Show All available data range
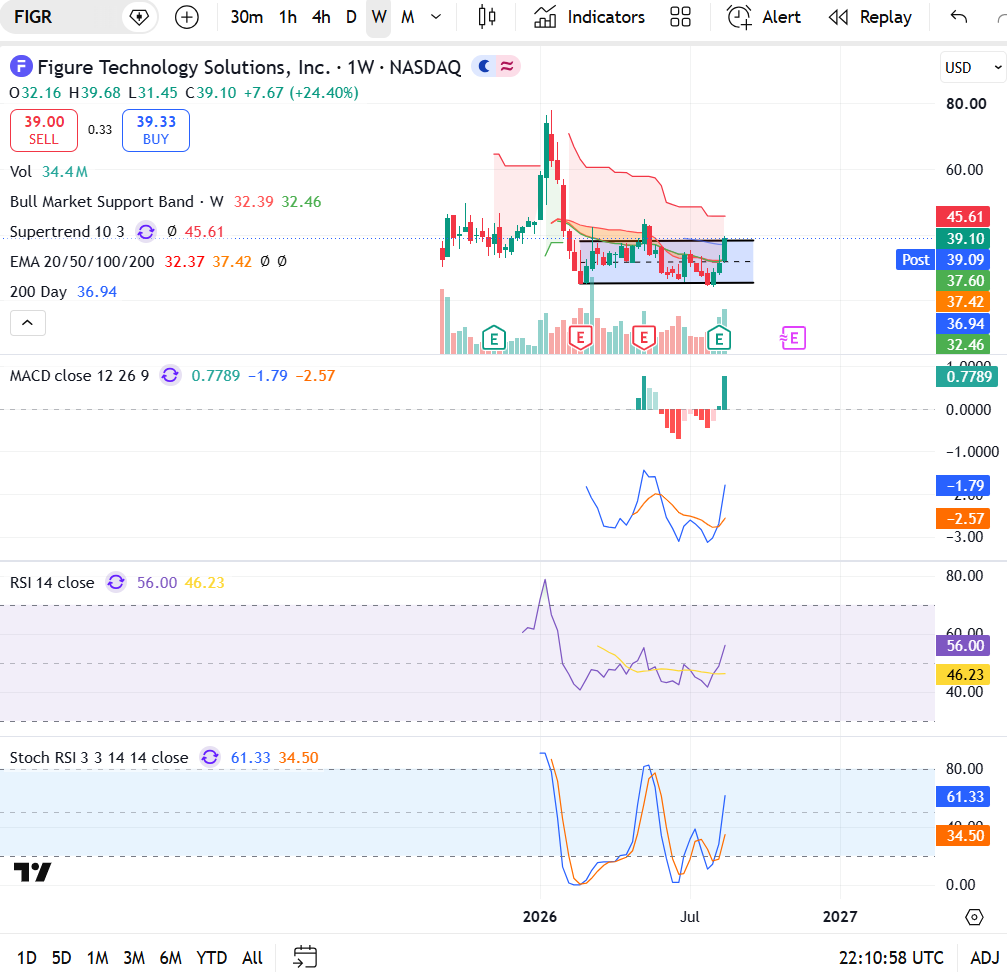This screenshot has width=1007, height=977. tap(252, 958)
